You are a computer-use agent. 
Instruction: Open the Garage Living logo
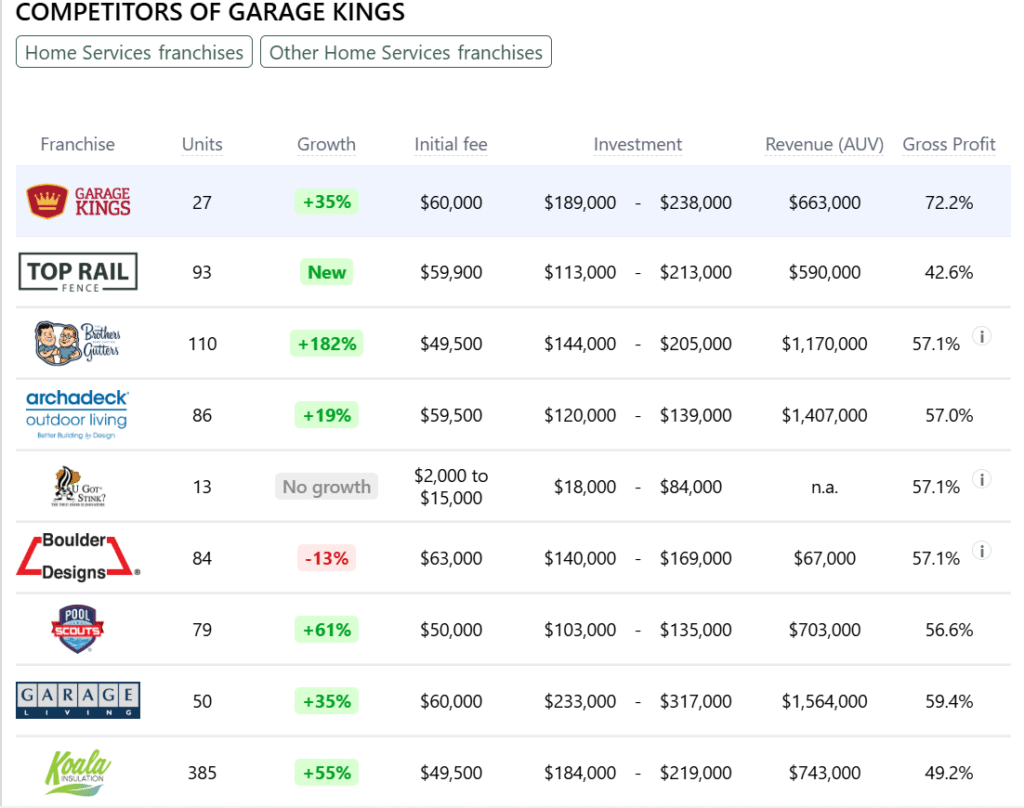click(x=78, y=700)
